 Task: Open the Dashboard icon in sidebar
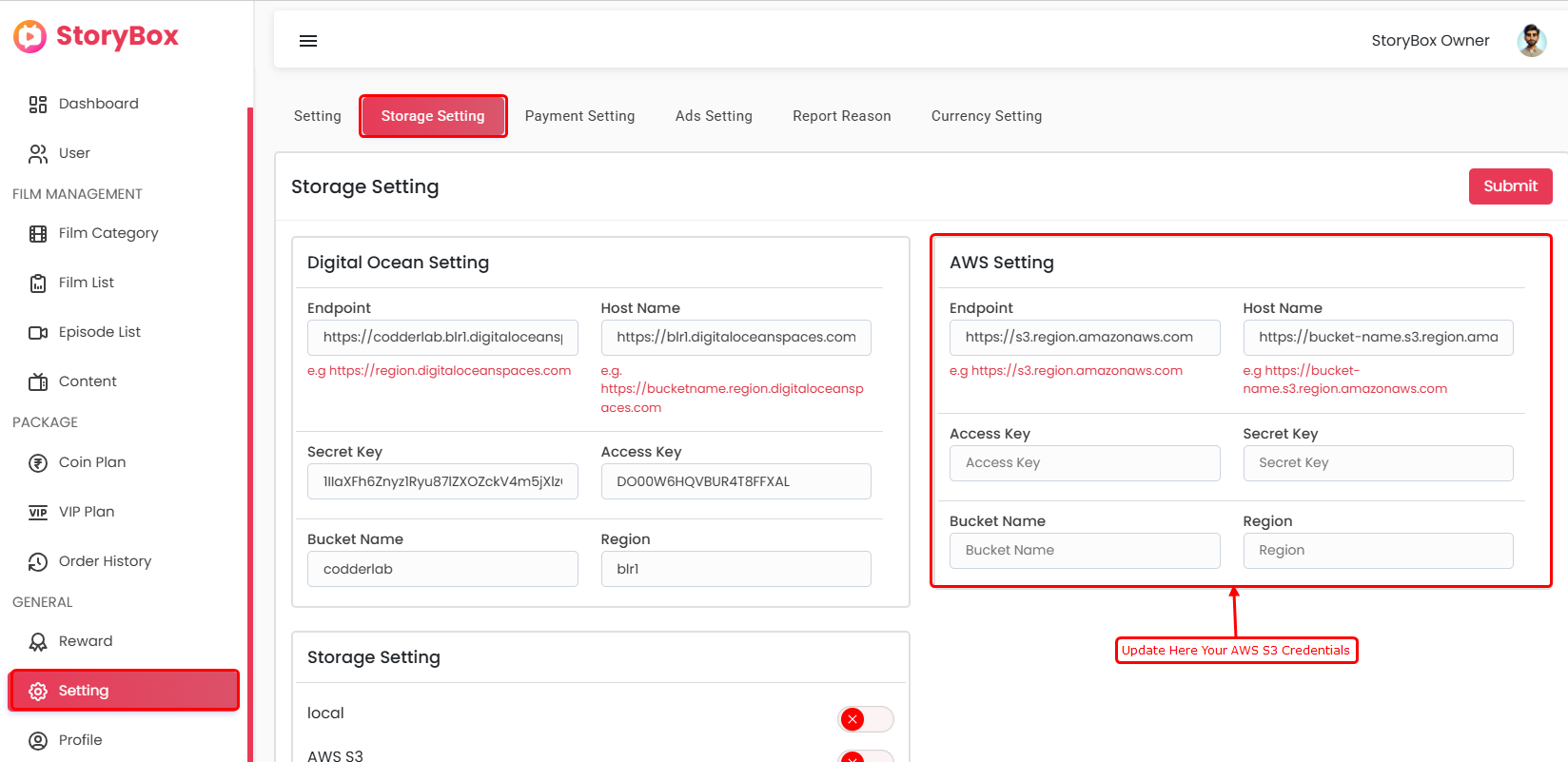click(x=38, y=105)
